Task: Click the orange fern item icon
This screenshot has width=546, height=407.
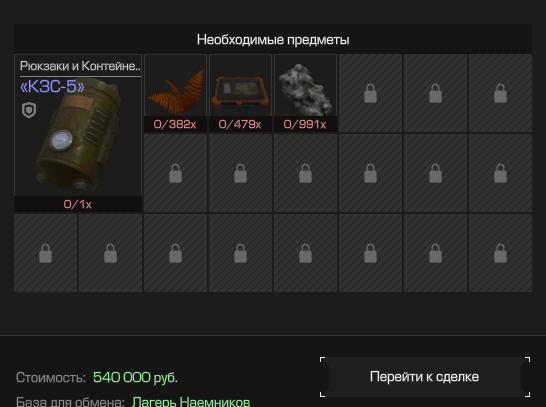Action: 176,91
